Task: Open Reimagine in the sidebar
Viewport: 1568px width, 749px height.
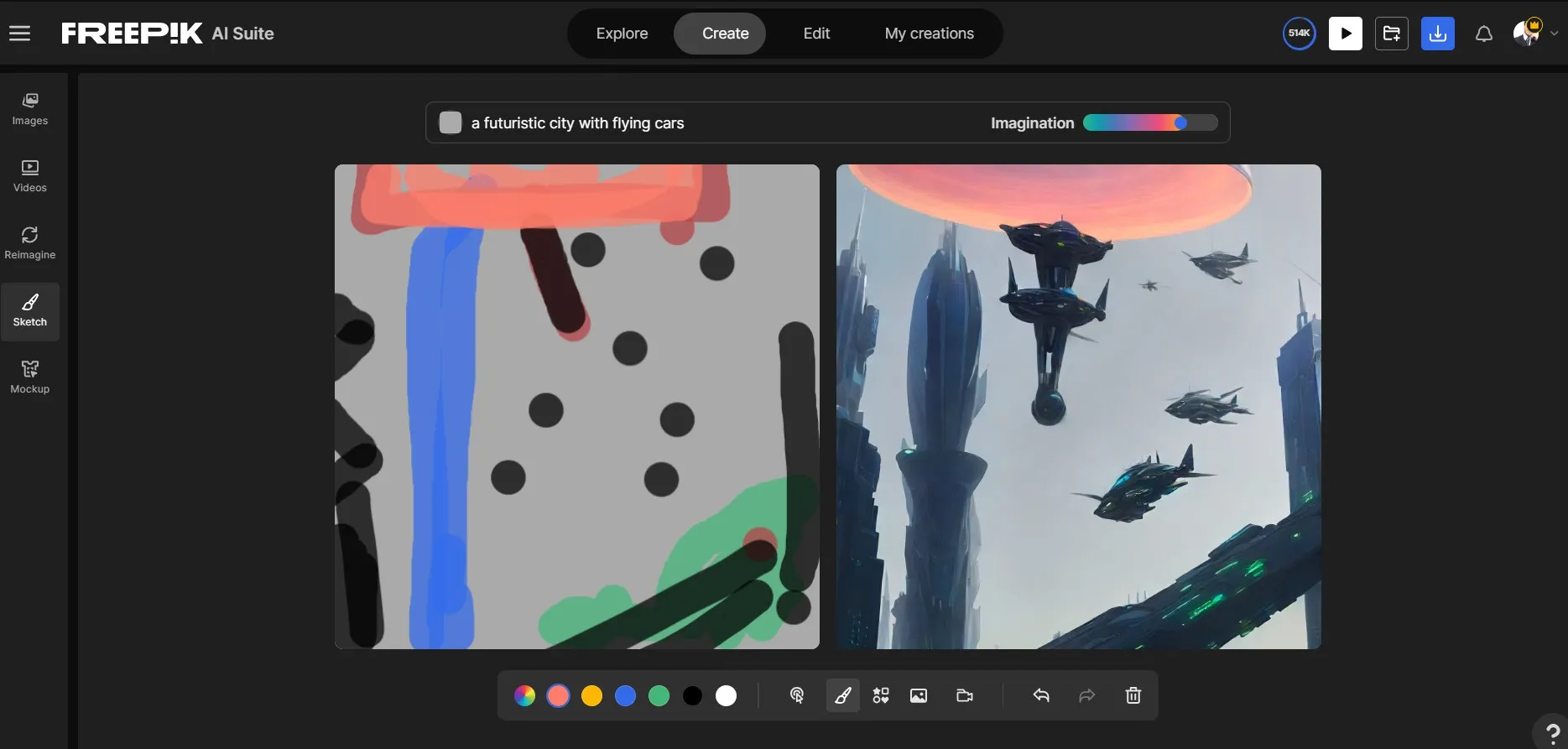Action: tap(30, 243)
